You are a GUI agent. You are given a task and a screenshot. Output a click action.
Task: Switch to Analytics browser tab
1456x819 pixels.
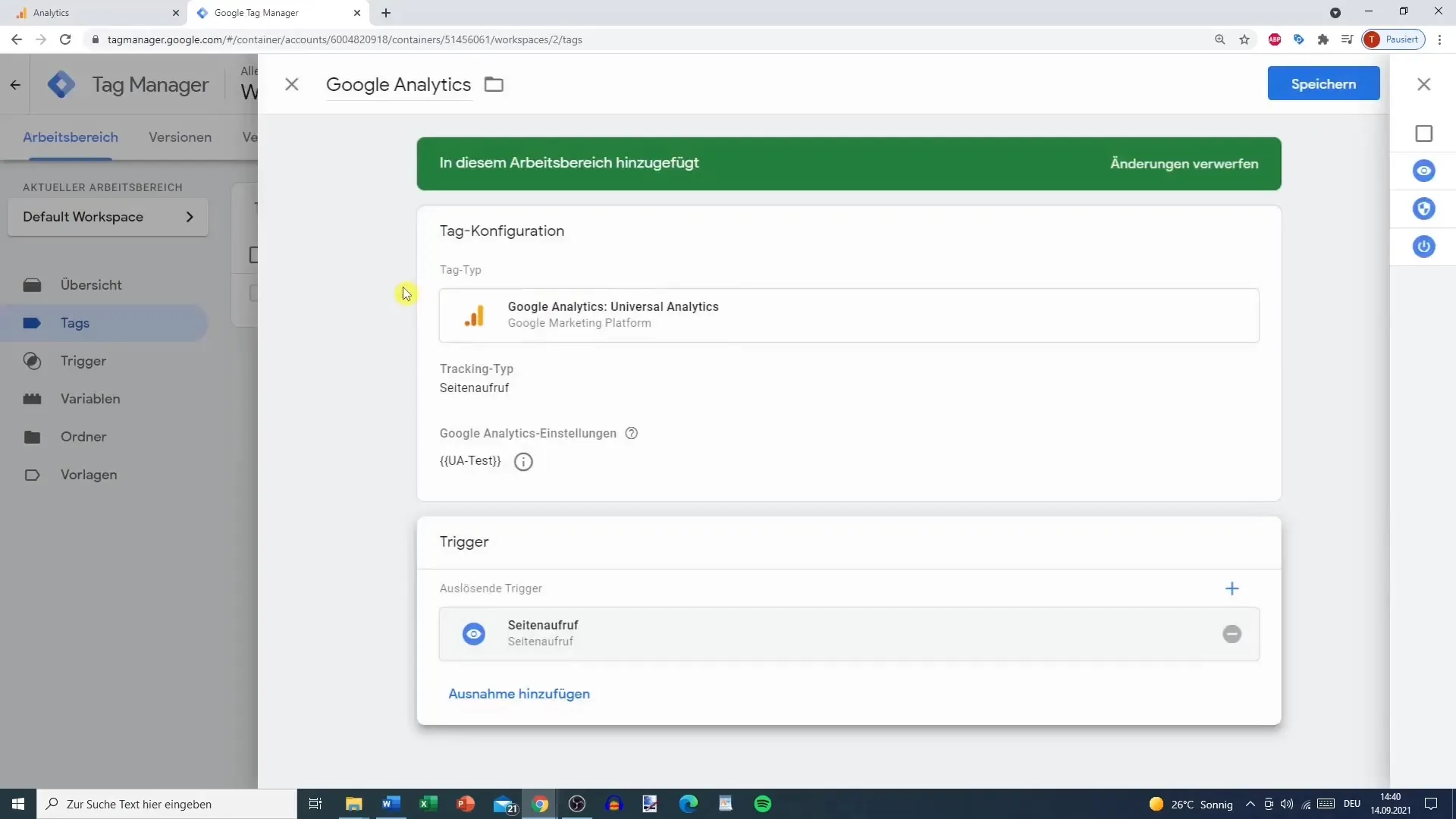[95, 13]
